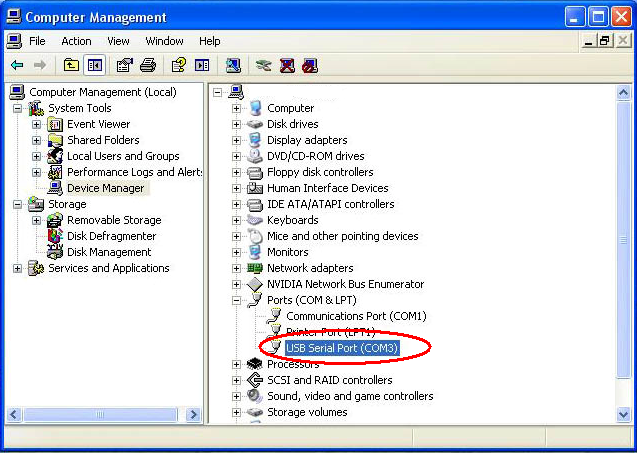Image resolution: width=637 pixels, height=453 pixels.
Task: Select NVIDIA Network Bus Enumerator
Action: tap(345, 284)
